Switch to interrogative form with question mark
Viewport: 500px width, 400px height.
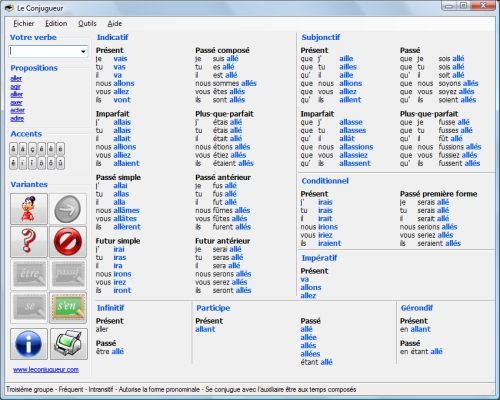[x=29, y=242]
